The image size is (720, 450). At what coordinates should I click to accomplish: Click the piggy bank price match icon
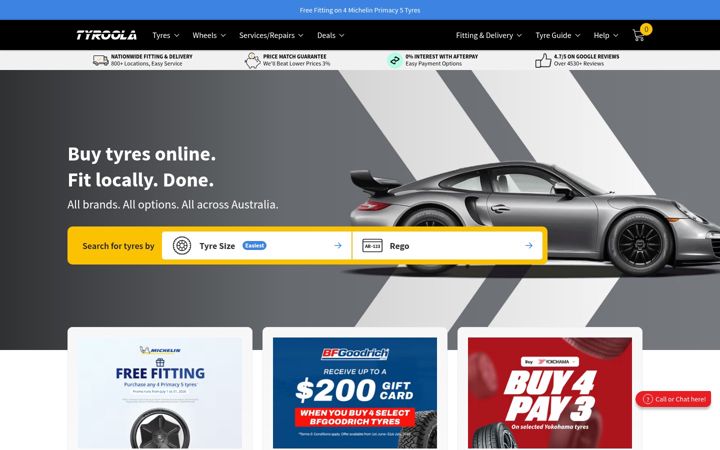coord(252,60)
